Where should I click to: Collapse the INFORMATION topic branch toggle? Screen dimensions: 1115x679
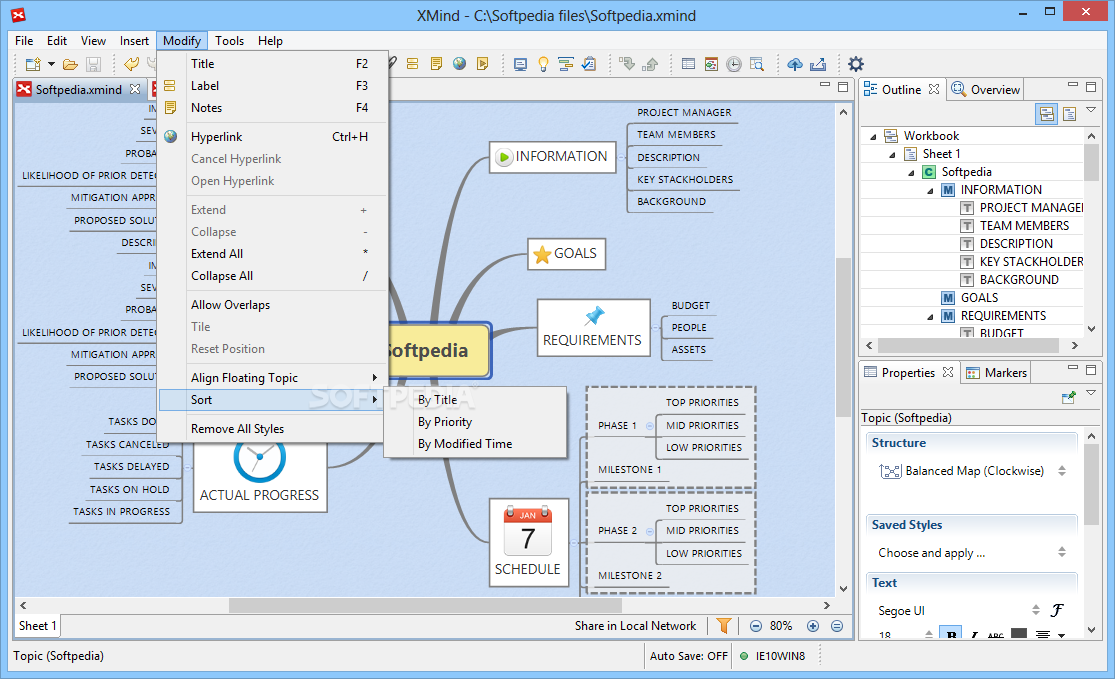click(x=621, y=157)
